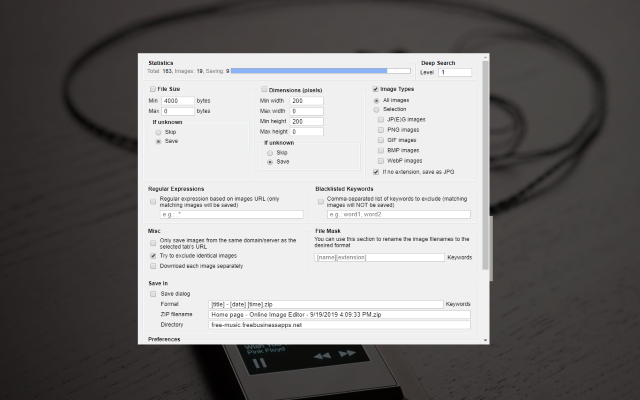Select Skip under Dimensions if unknown

tap(269, 152)
